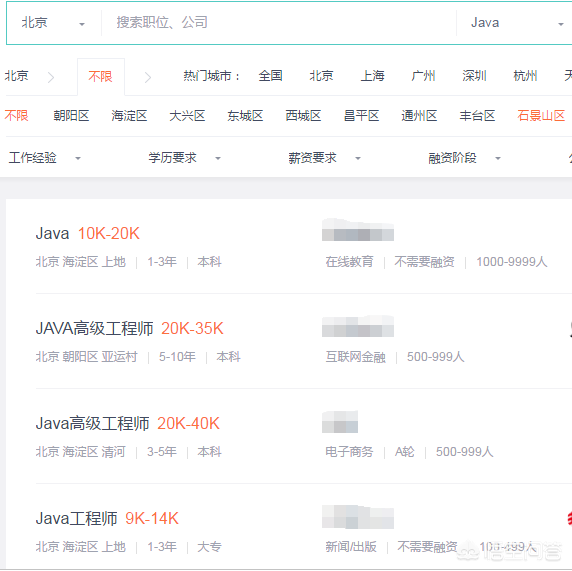The width and height of the screenshot is (572, 571).
Task: Select 全国 from hot cities
Action: 270,76
